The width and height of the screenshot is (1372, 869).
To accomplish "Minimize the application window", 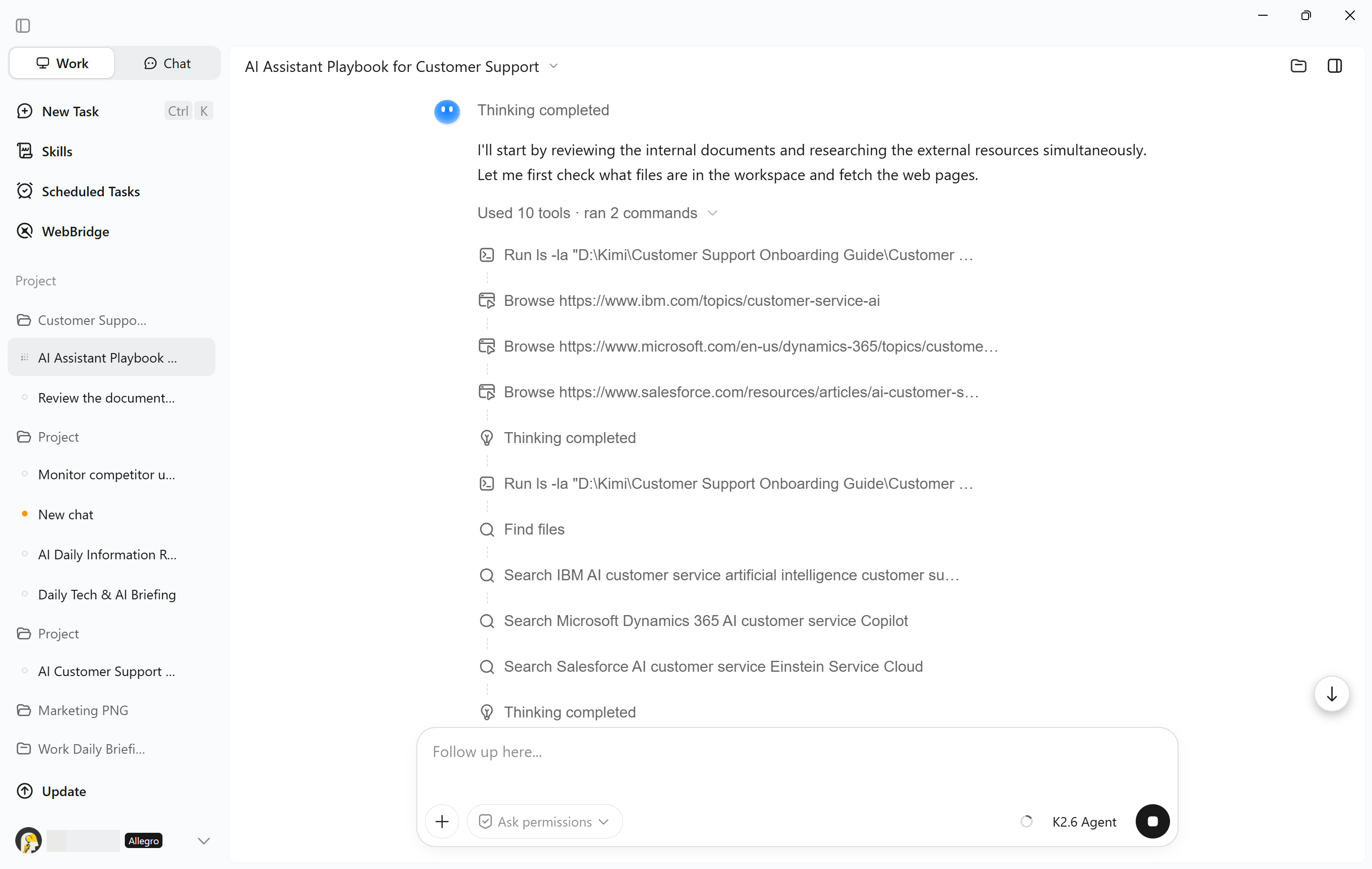I will (x=1262, y=15).
